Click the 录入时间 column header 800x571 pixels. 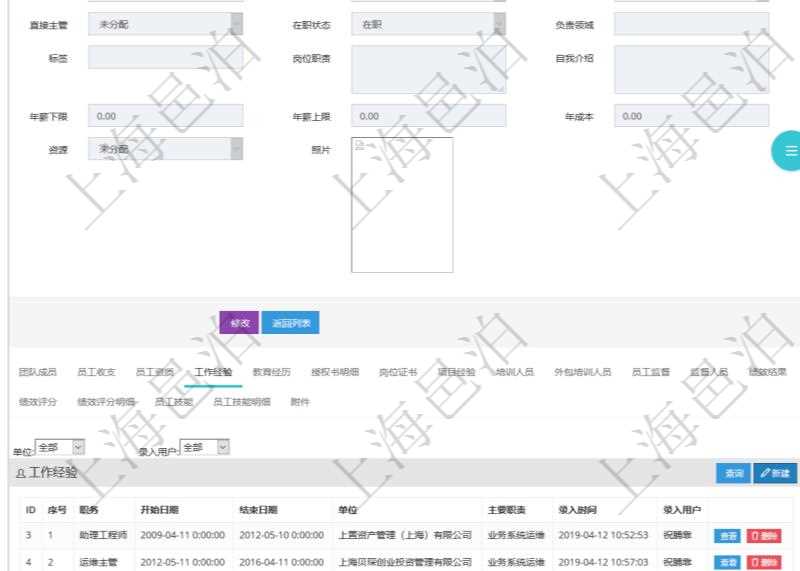coord(578,509)
